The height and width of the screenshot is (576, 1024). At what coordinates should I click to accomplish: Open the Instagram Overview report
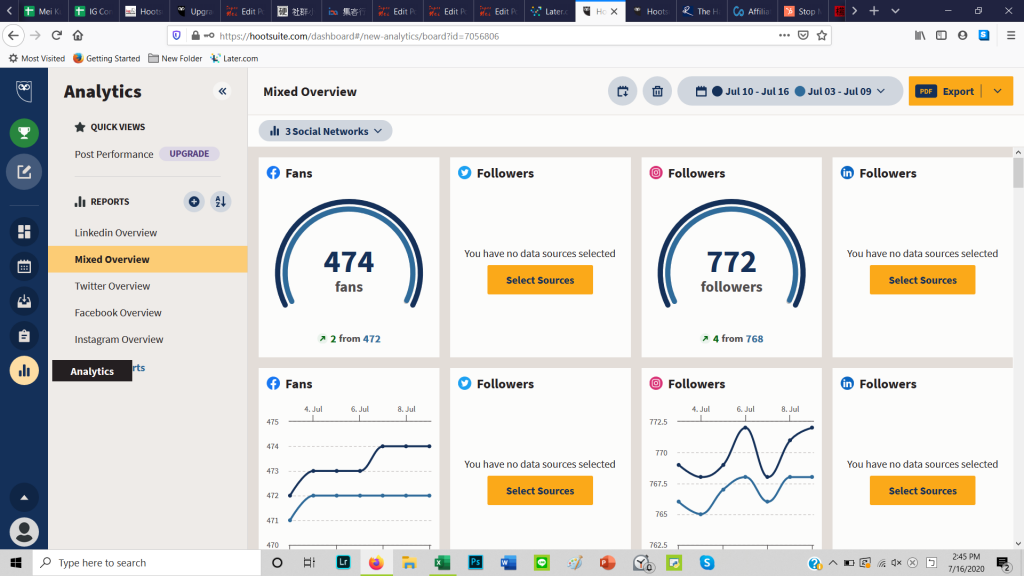pyautogui.click(x=118, y=340)
